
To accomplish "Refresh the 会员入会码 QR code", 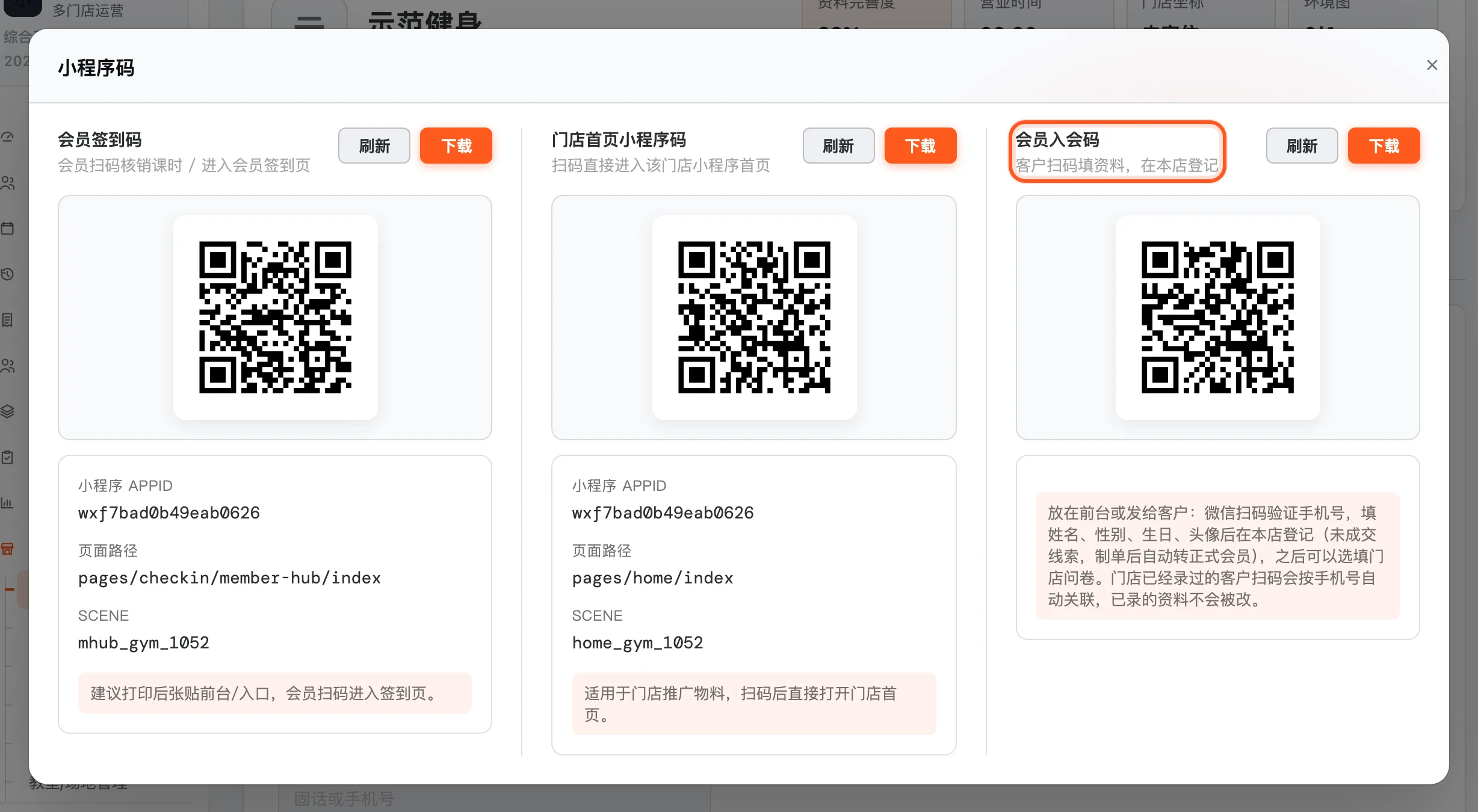I will tap(1302, 146).
